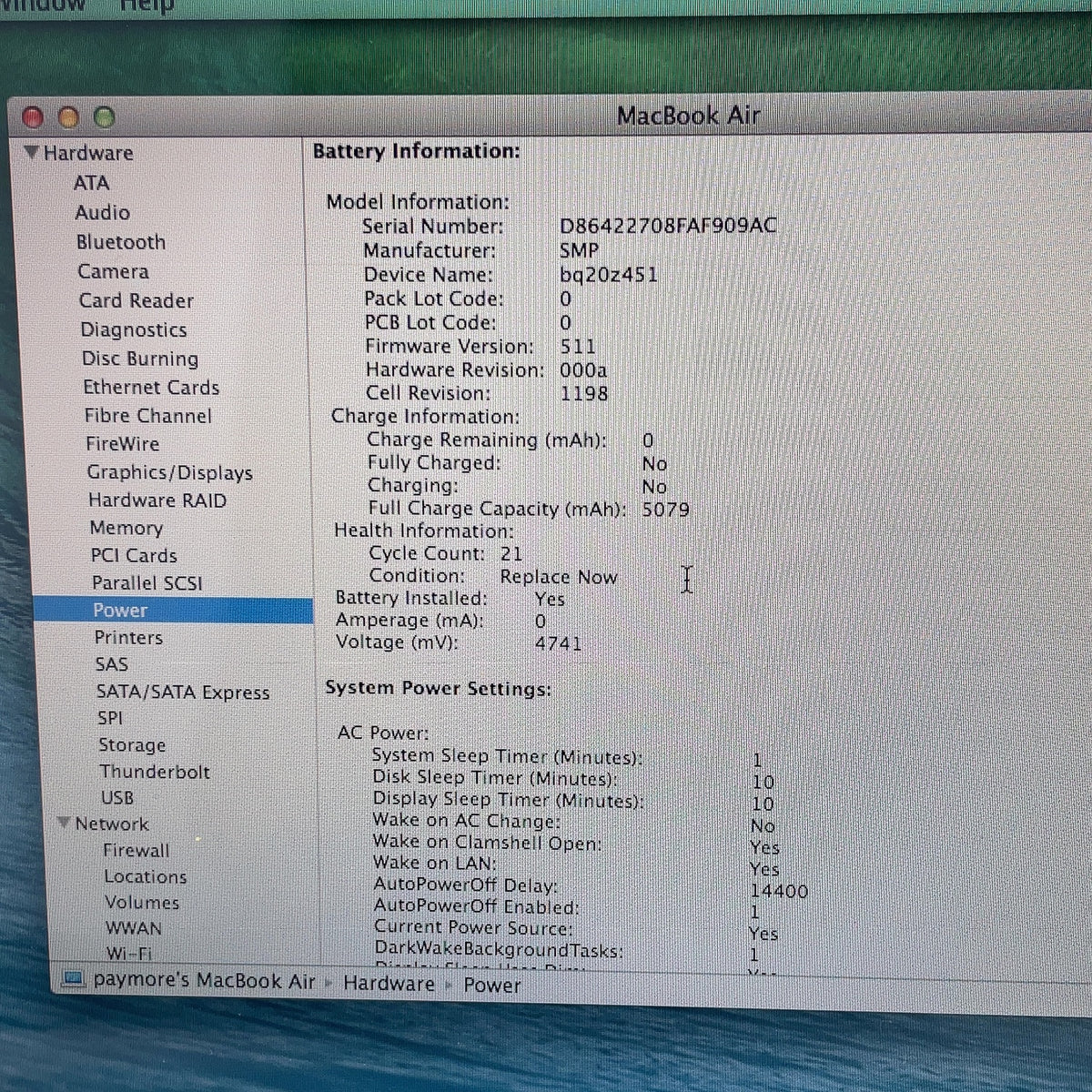Open SATA/SATA Express details
1092x1092 pixels.
(x=183, y=693)
